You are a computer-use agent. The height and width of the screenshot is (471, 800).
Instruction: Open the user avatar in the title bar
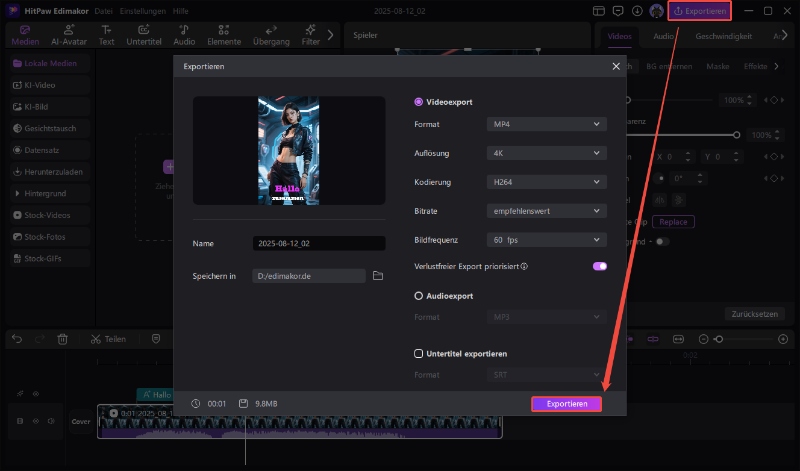pos(656,11)
